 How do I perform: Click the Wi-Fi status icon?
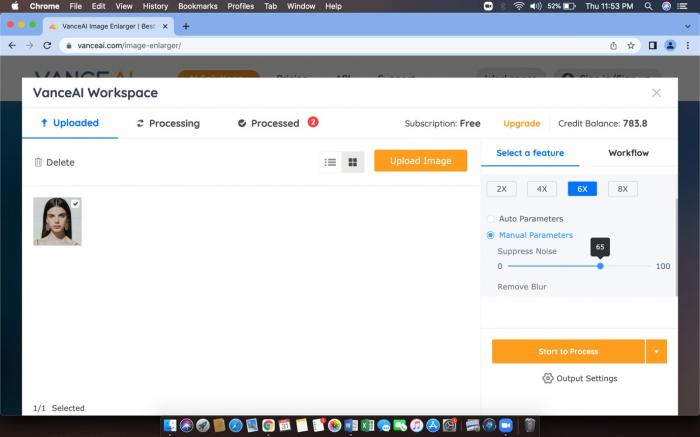tap(518, 6)
